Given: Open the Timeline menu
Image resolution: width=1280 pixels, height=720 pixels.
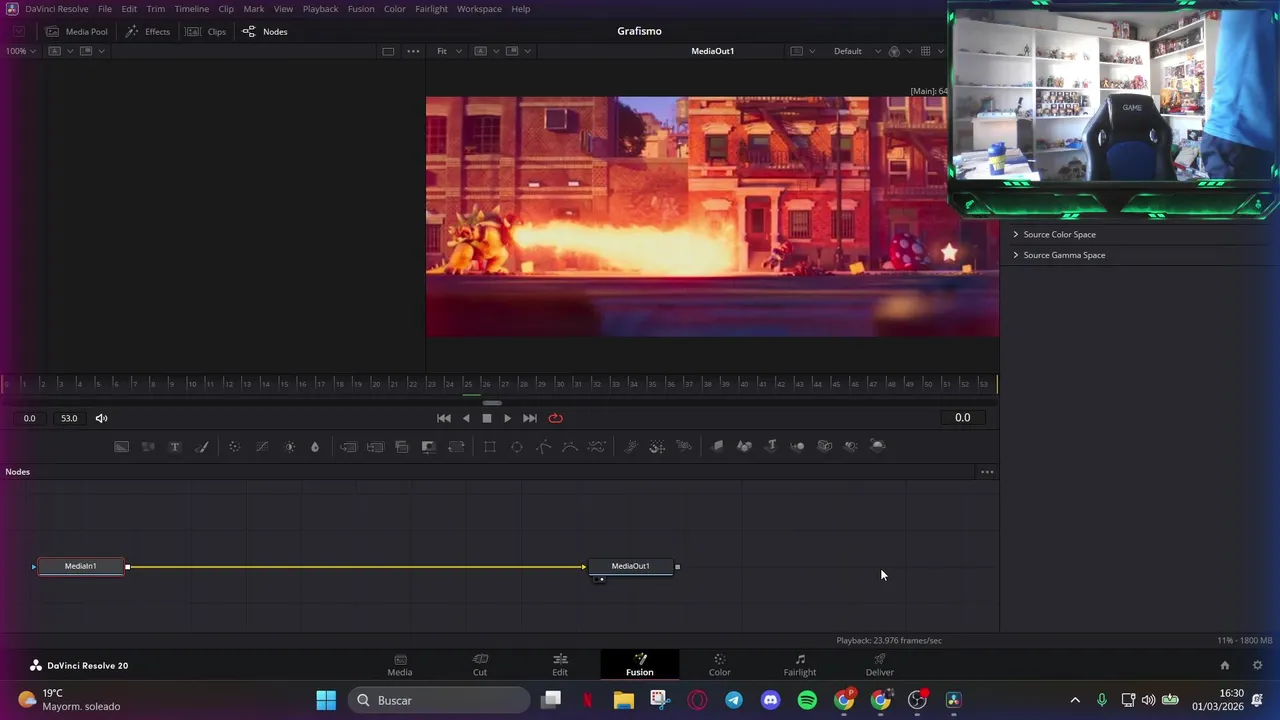Looking at the screenshot, I should [192, 9].
